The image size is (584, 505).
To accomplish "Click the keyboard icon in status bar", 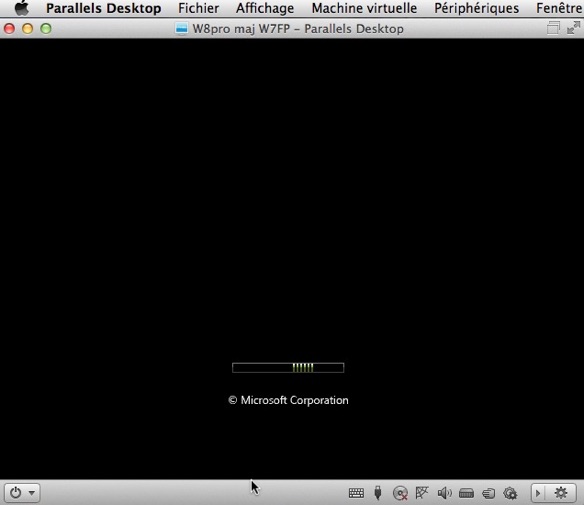I will click(356, 493).
